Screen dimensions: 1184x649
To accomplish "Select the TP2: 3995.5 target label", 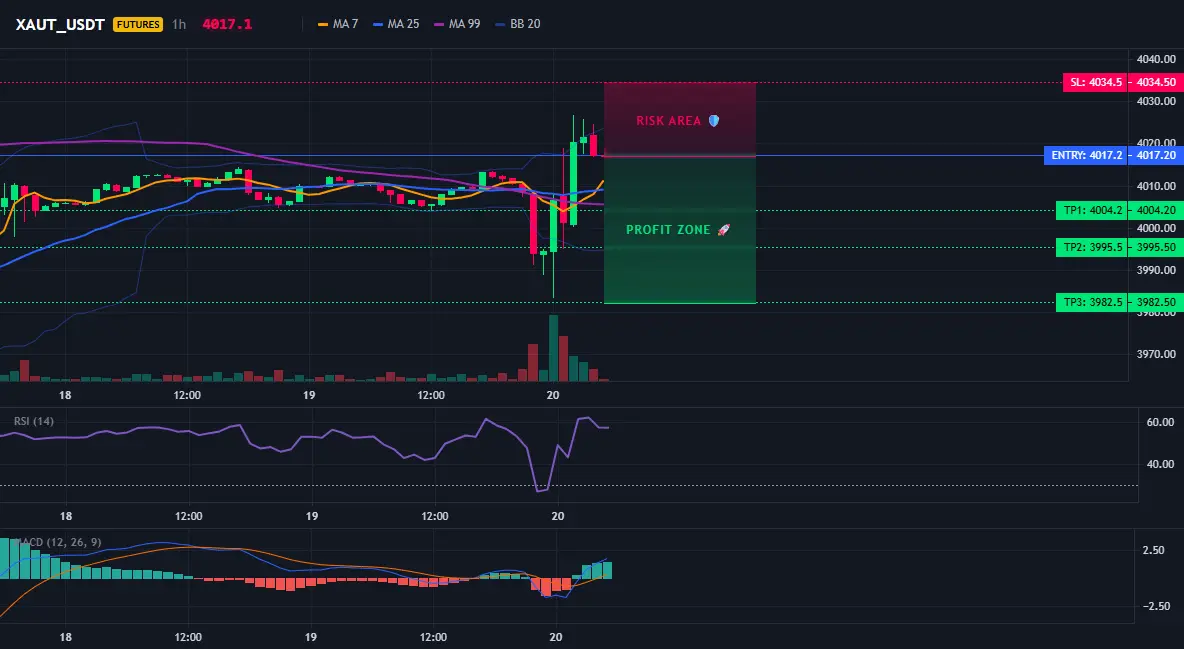I will point(1092,247).
